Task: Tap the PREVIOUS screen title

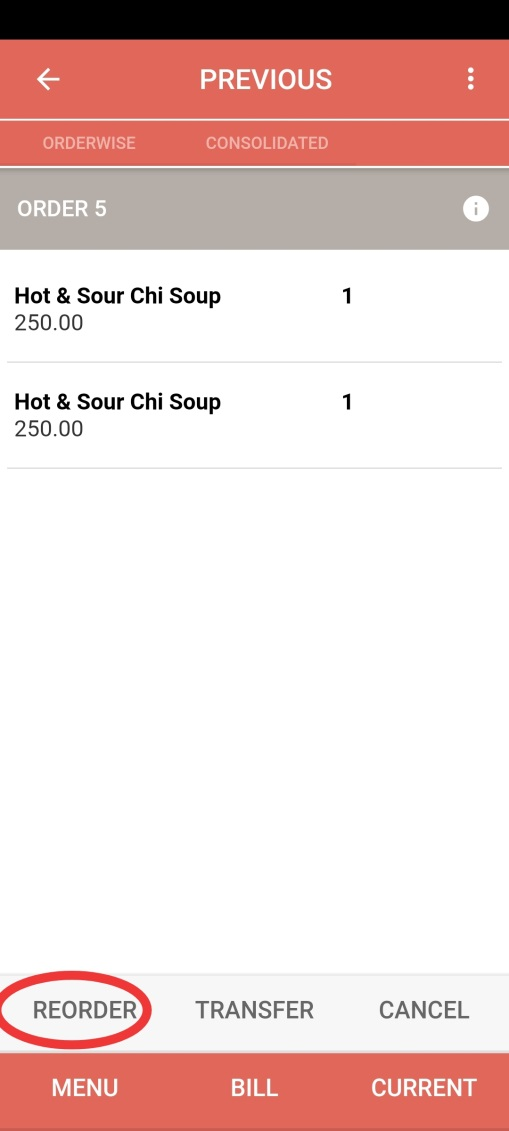Action: point(266,79)
